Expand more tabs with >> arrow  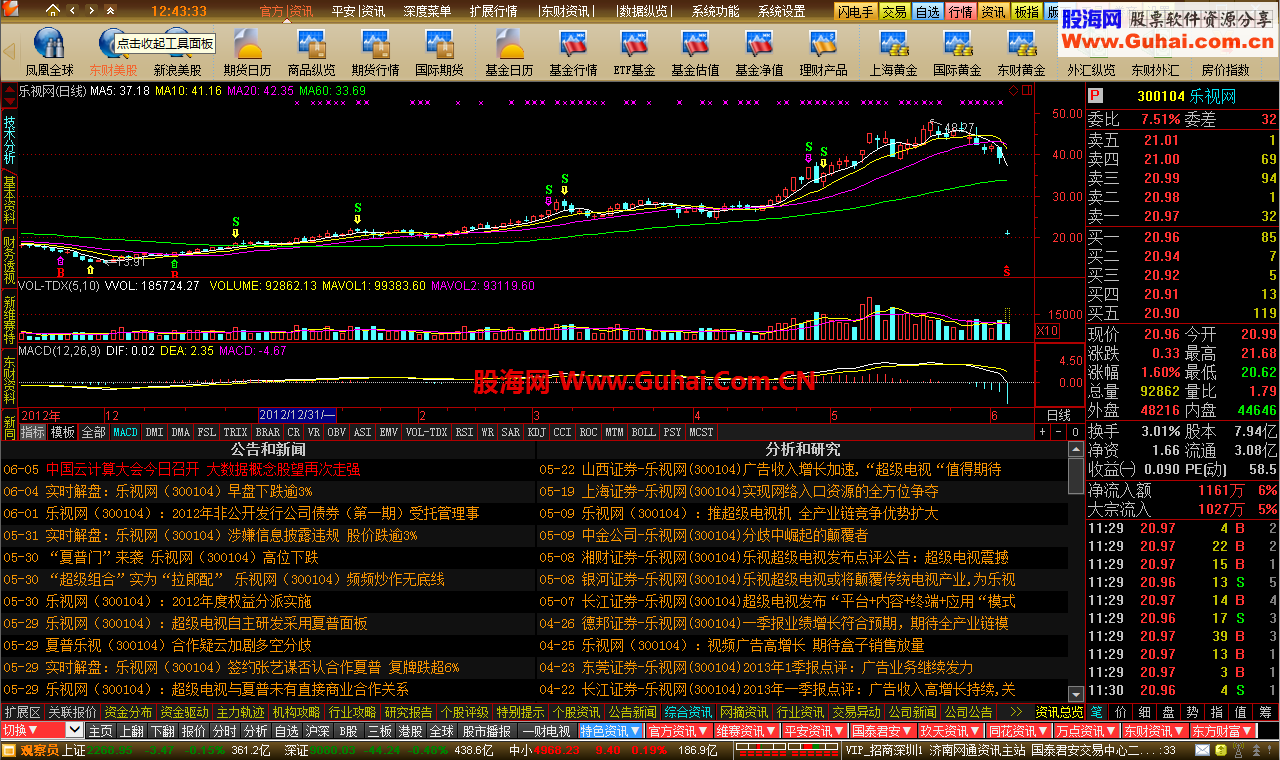point(1016,712)
